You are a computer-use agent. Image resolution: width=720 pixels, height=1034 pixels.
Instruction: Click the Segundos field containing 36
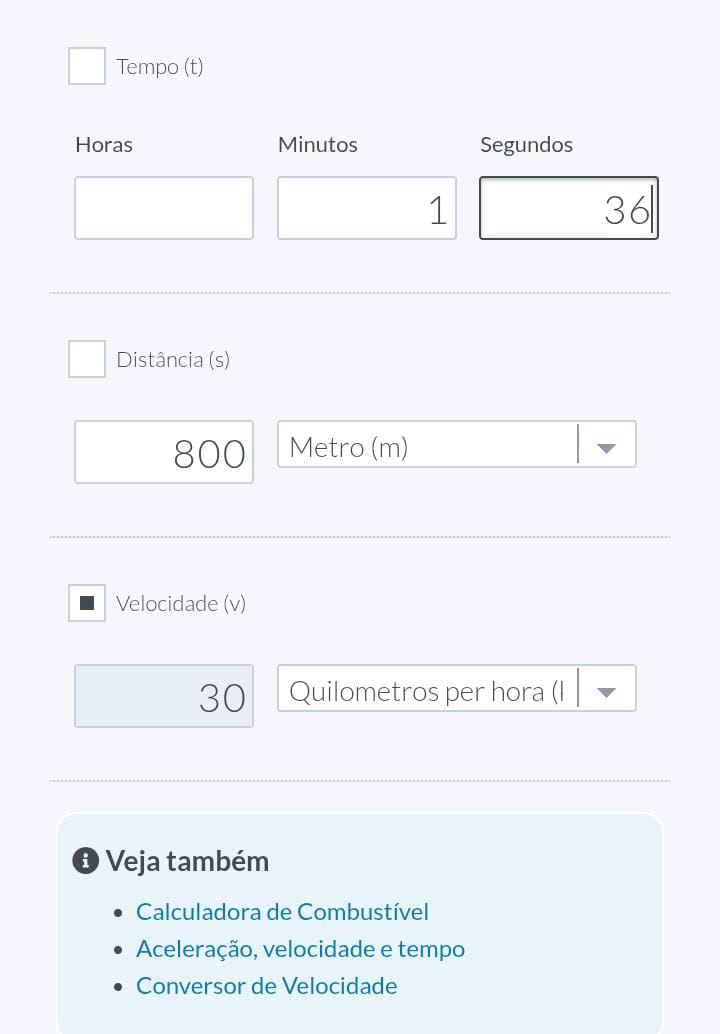point(569,208)
